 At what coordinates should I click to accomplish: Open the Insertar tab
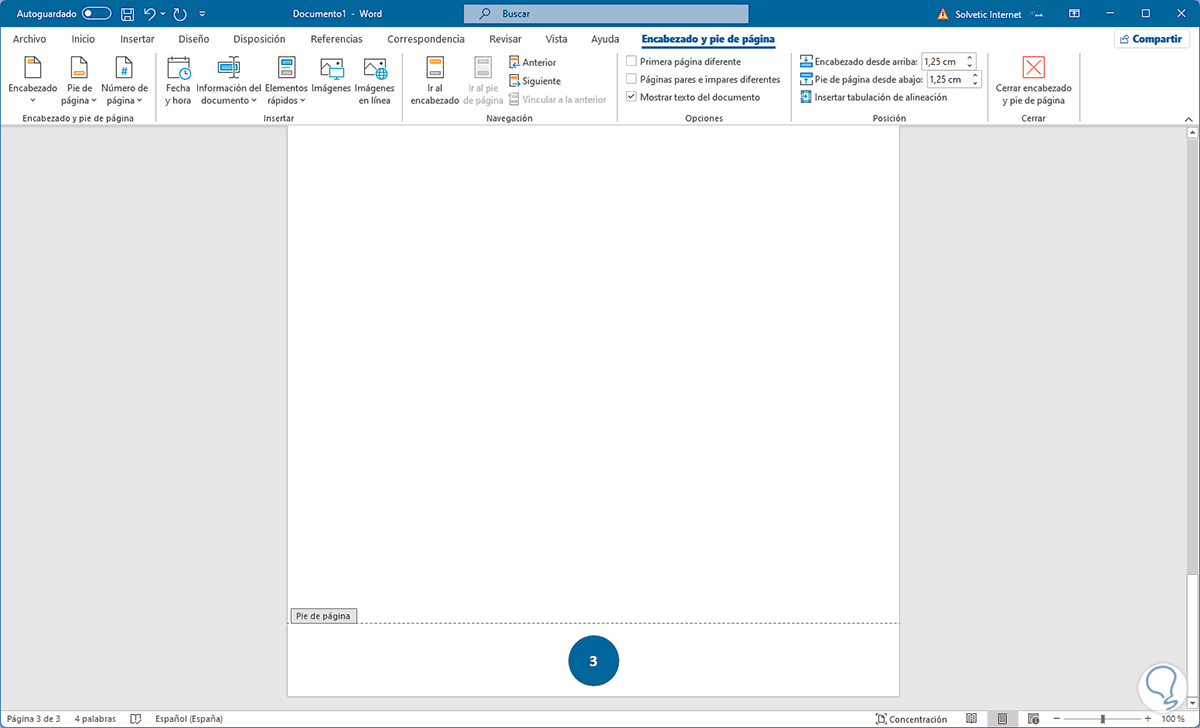[137, 39]
